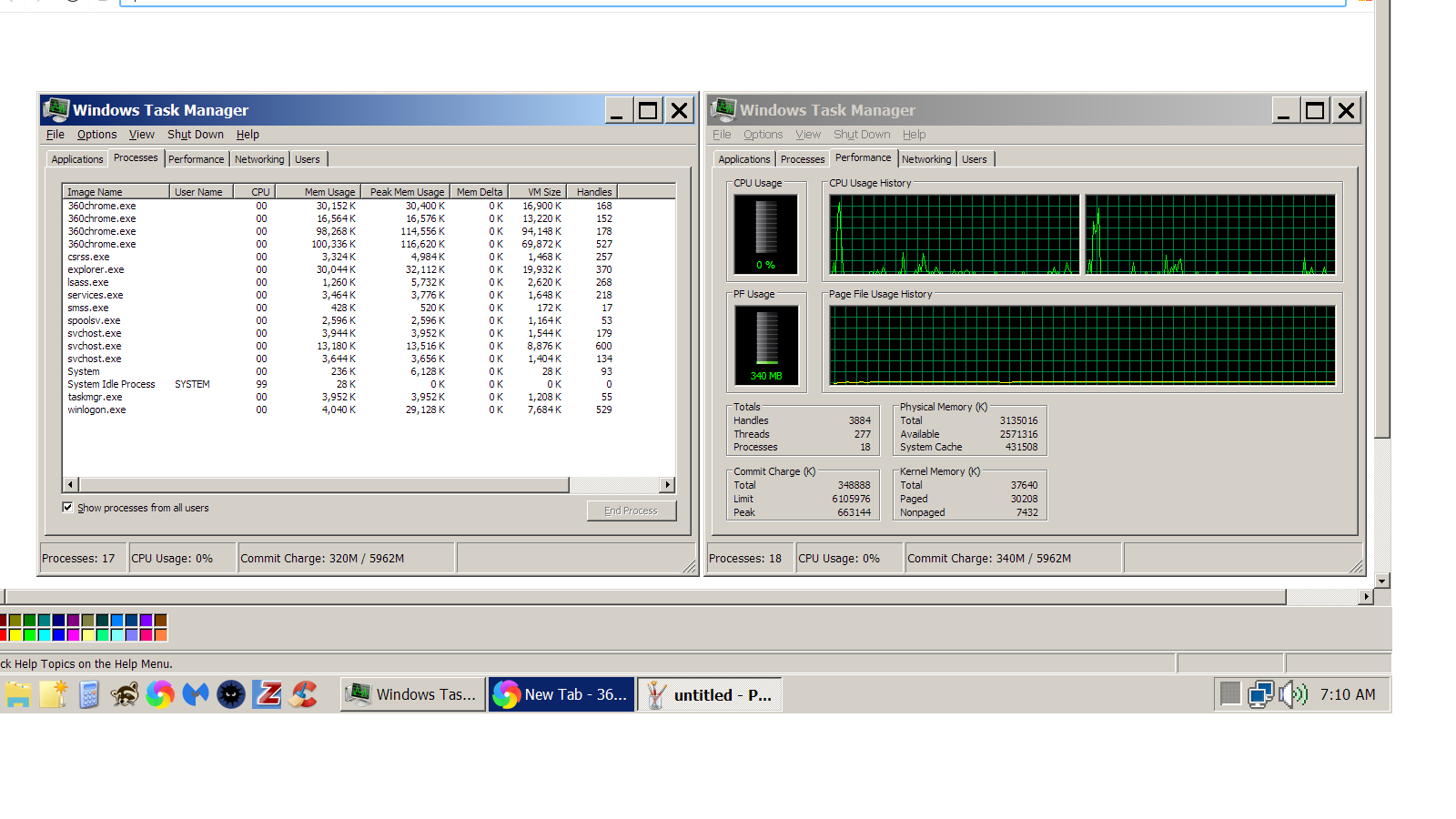This screenshot has height=819, width=1456.
Task: Switch to Networking tab in the process-list Task Manager
Action: [259, 159]
